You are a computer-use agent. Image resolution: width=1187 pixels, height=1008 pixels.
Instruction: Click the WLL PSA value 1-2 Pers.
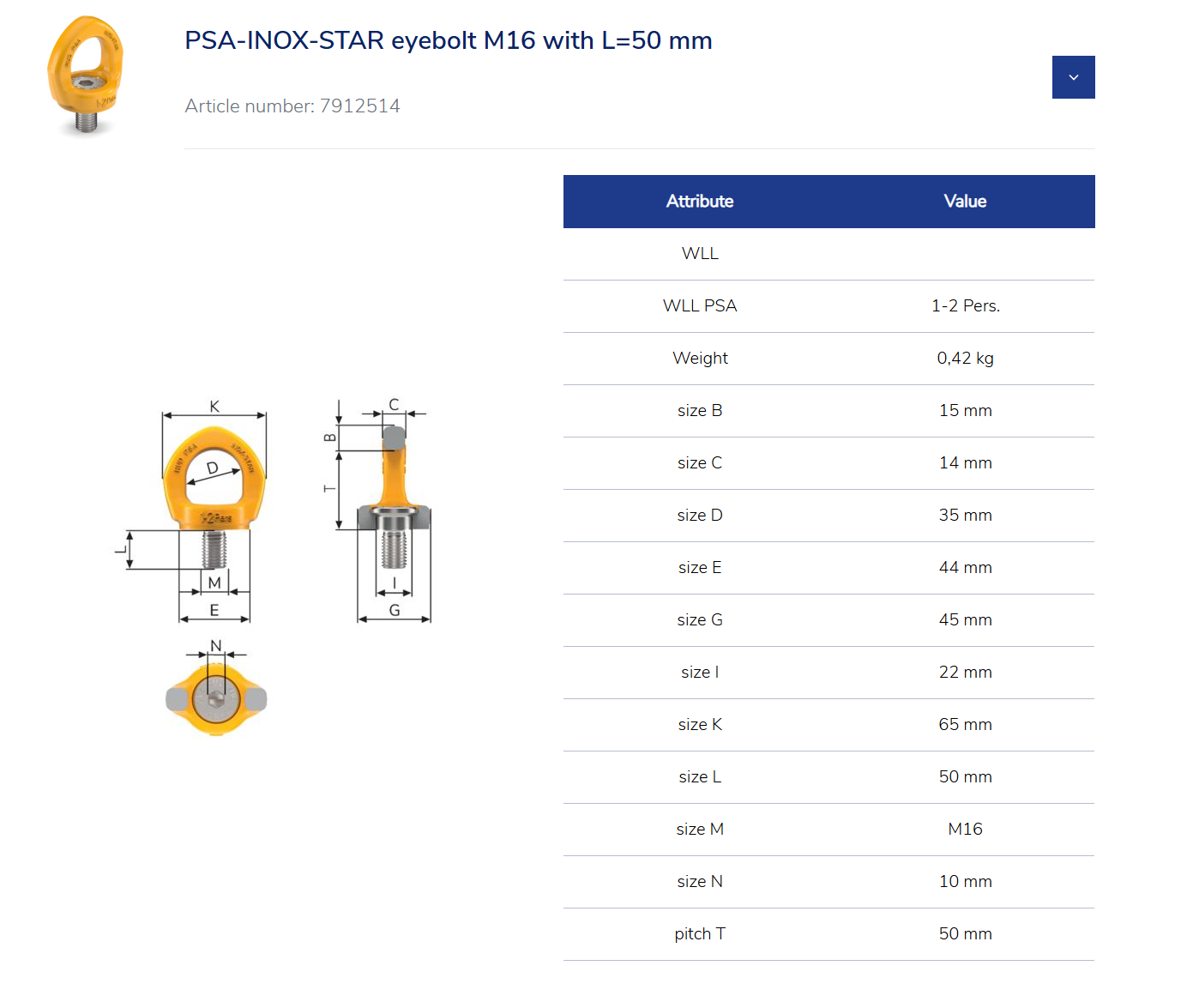tap(965, 305)
